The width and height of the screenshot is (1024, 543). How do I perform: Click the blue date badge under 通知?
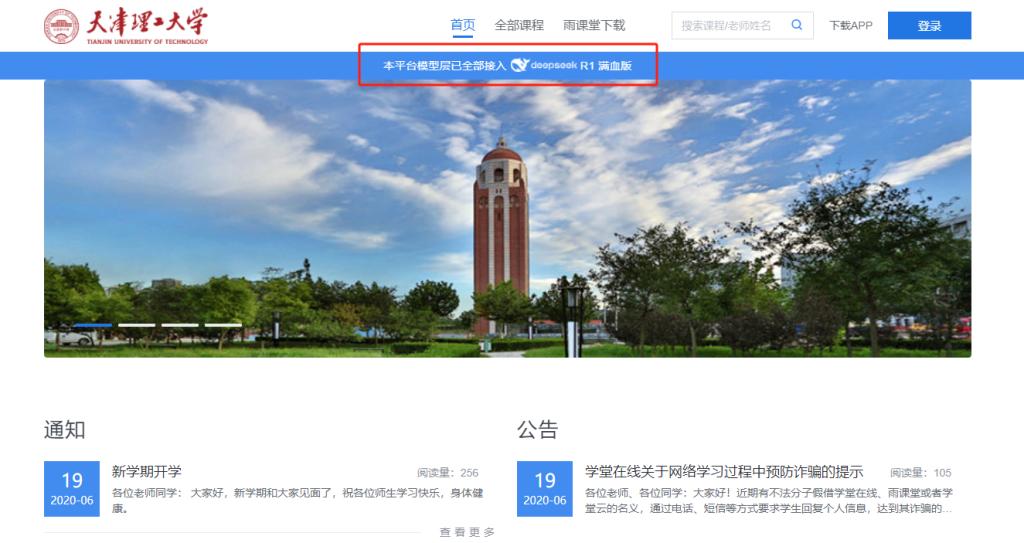coord(72,489)
